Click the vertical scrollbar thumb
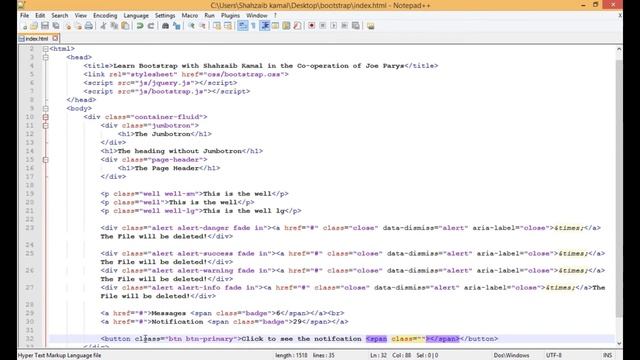640x360 pixels. (x=619, y=188)
